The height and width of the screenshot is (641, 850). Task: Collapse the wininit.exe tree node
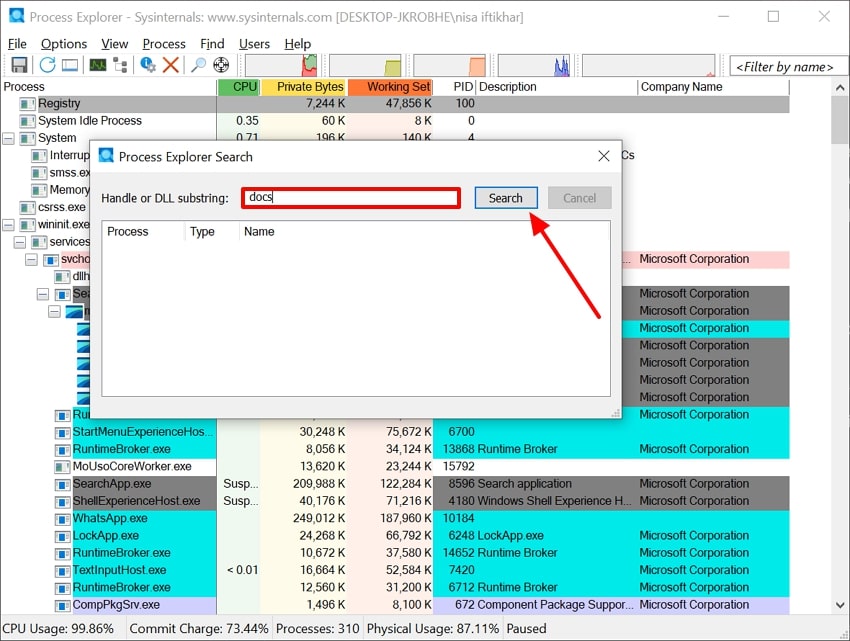tap(8, 225)
